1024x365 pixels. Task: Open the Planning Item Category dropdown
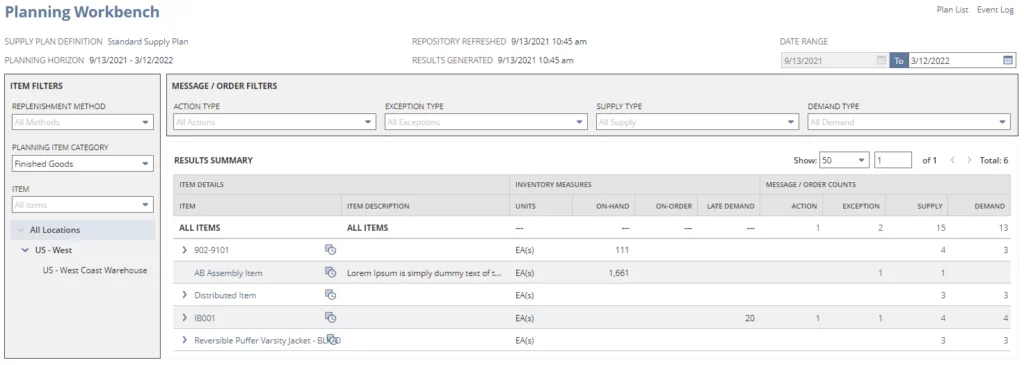[82, 164]
